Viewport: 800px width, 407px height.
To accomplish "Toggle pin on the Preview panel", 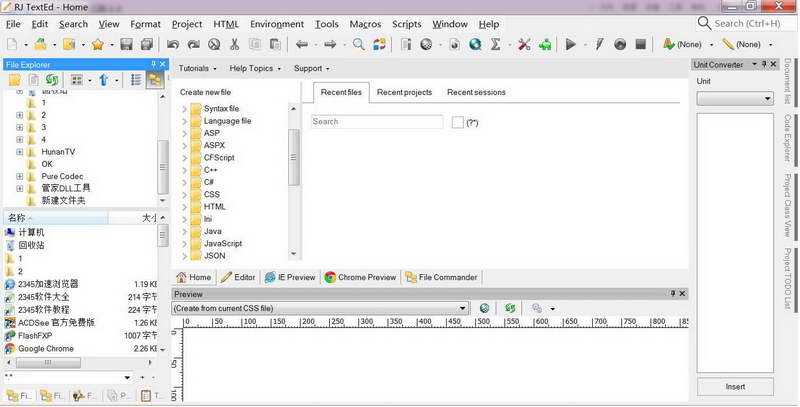I will point(672,294).
